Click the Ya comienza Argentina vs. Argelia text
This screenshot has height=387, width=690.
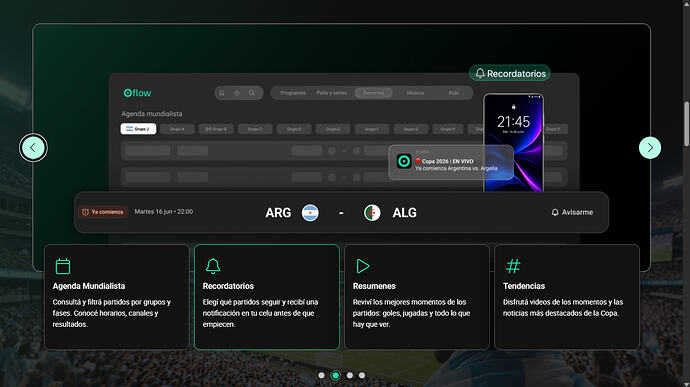pyautogui.click(x=456, y=168)
